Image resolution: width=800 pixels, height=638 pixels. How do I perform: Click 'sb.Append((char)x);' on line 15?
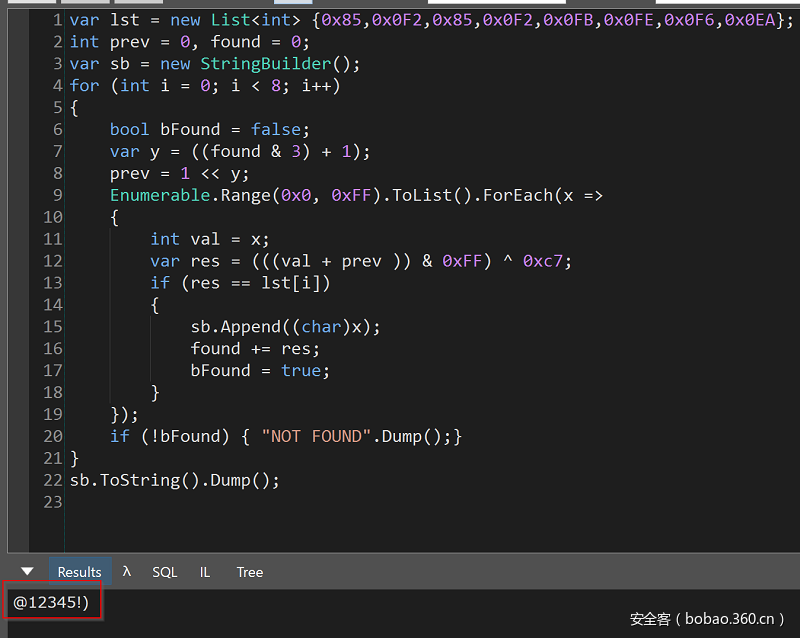[285, 327]
